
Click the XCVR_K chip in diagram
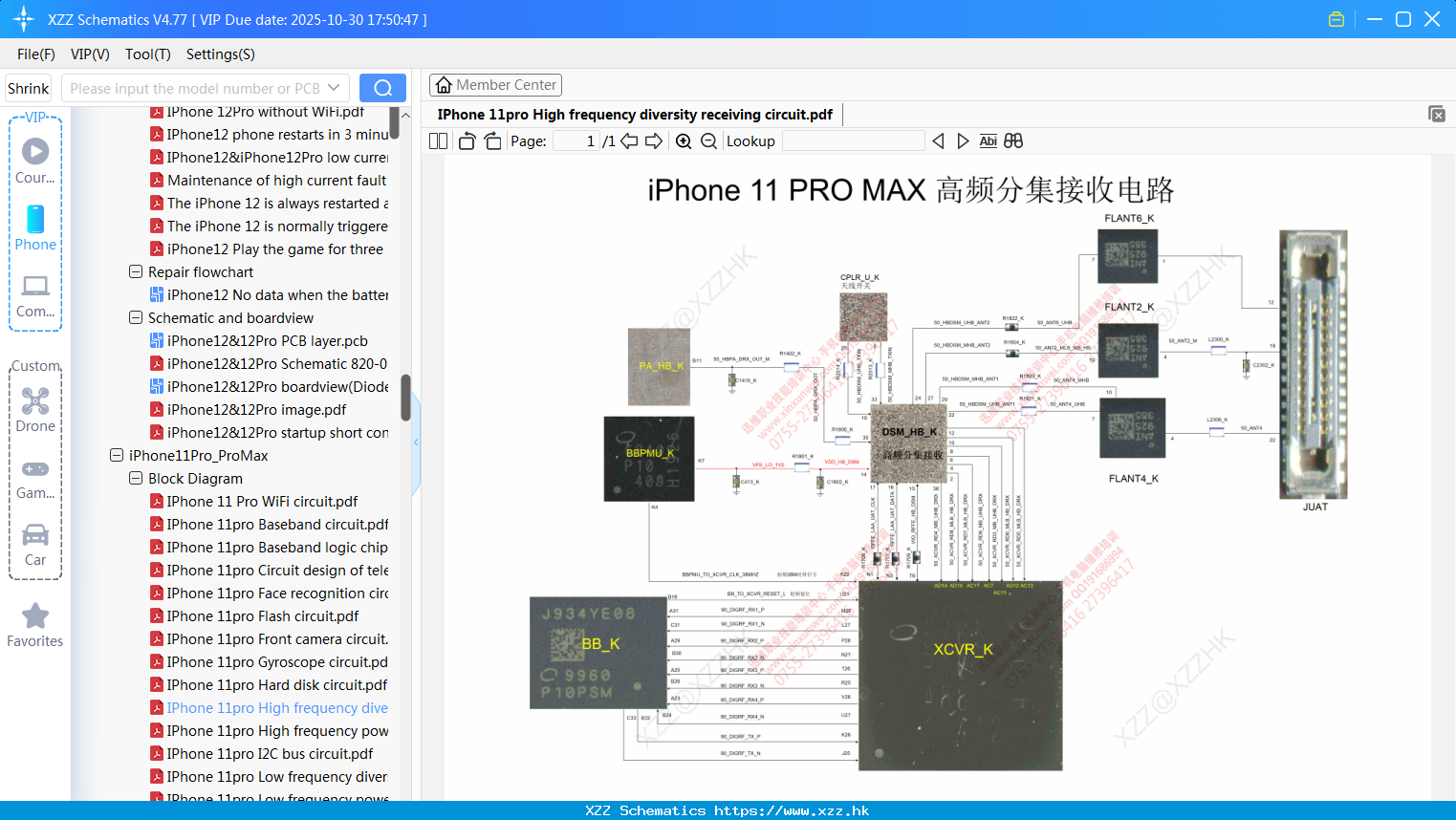click(x=961, y=675)
